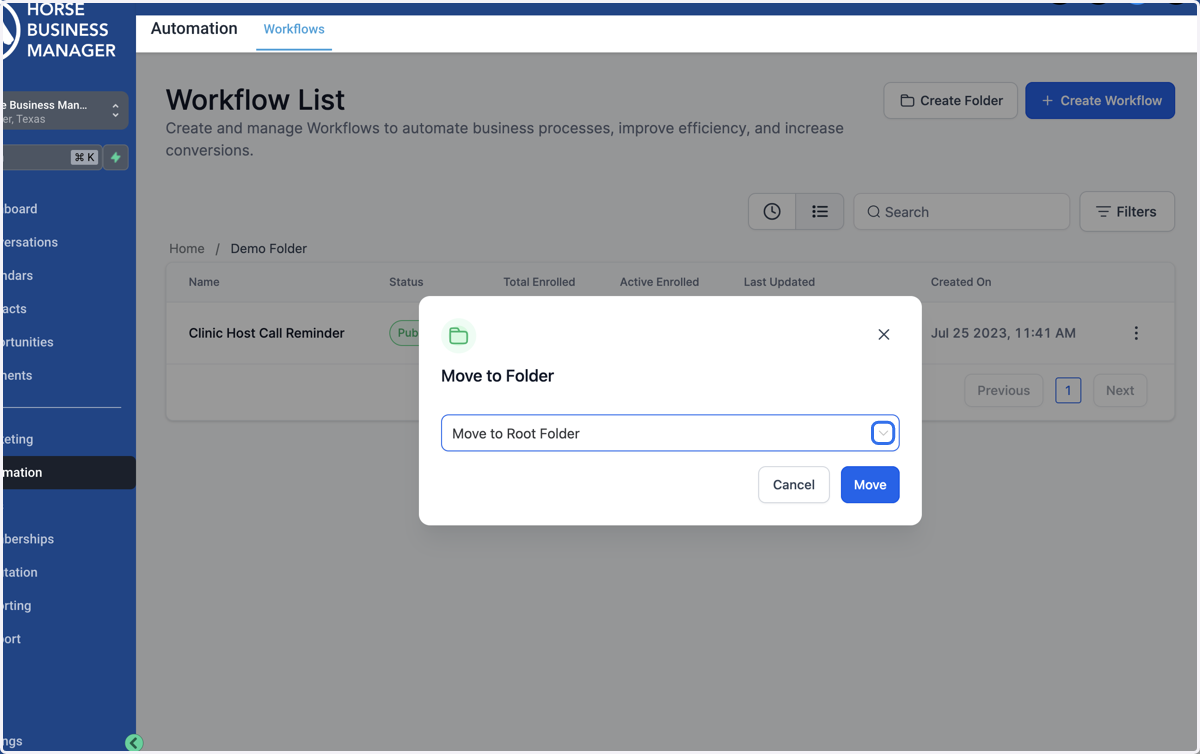Click the recent history clock icon
The image size is (1200, 754).
(772, 212)
